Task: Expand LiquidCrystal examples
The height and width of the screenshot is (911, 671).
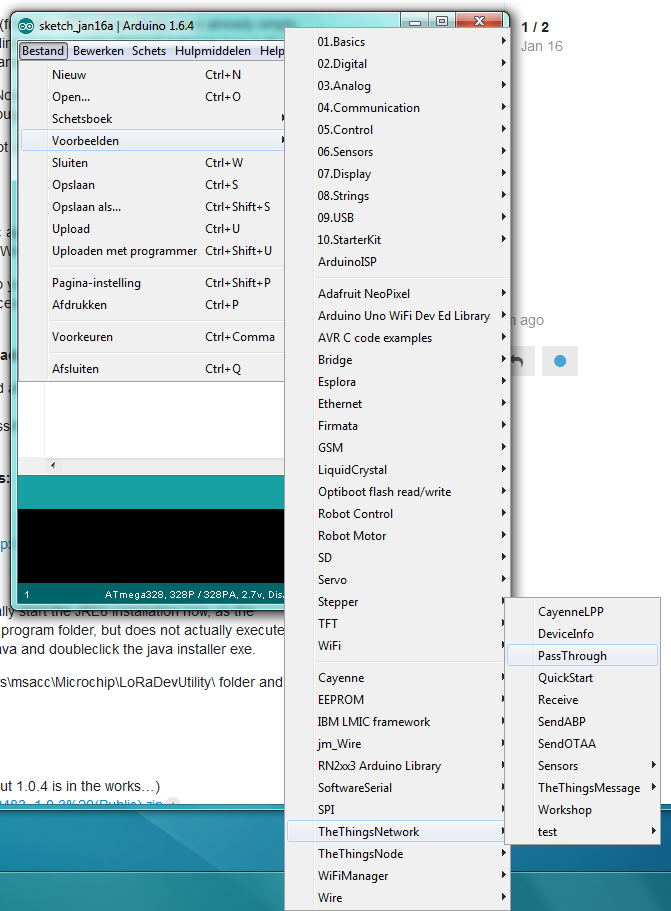Action: tap(398, 470)
